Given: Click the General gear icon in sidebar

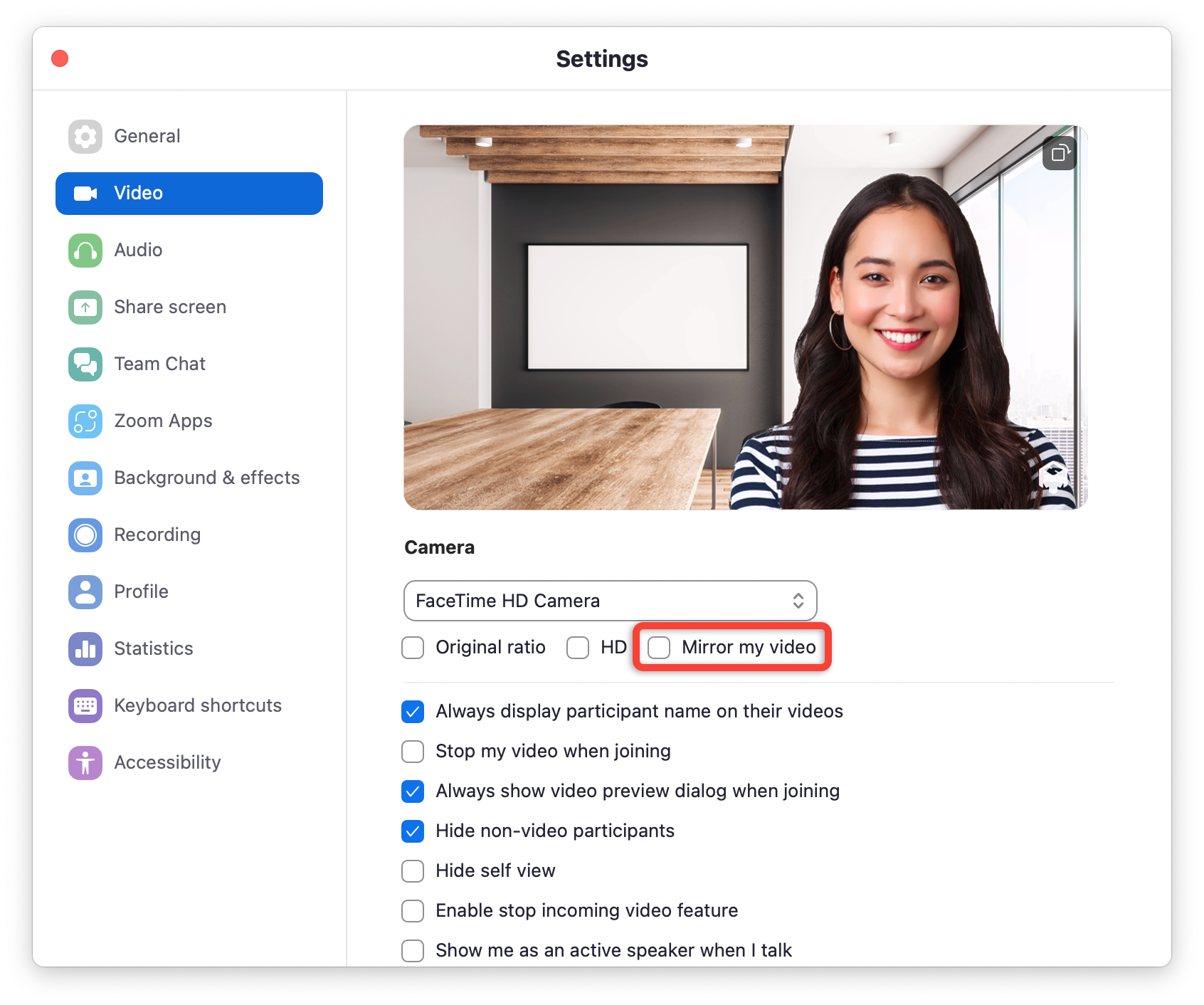Looking at the screenshot, I should tap(85, 136).
